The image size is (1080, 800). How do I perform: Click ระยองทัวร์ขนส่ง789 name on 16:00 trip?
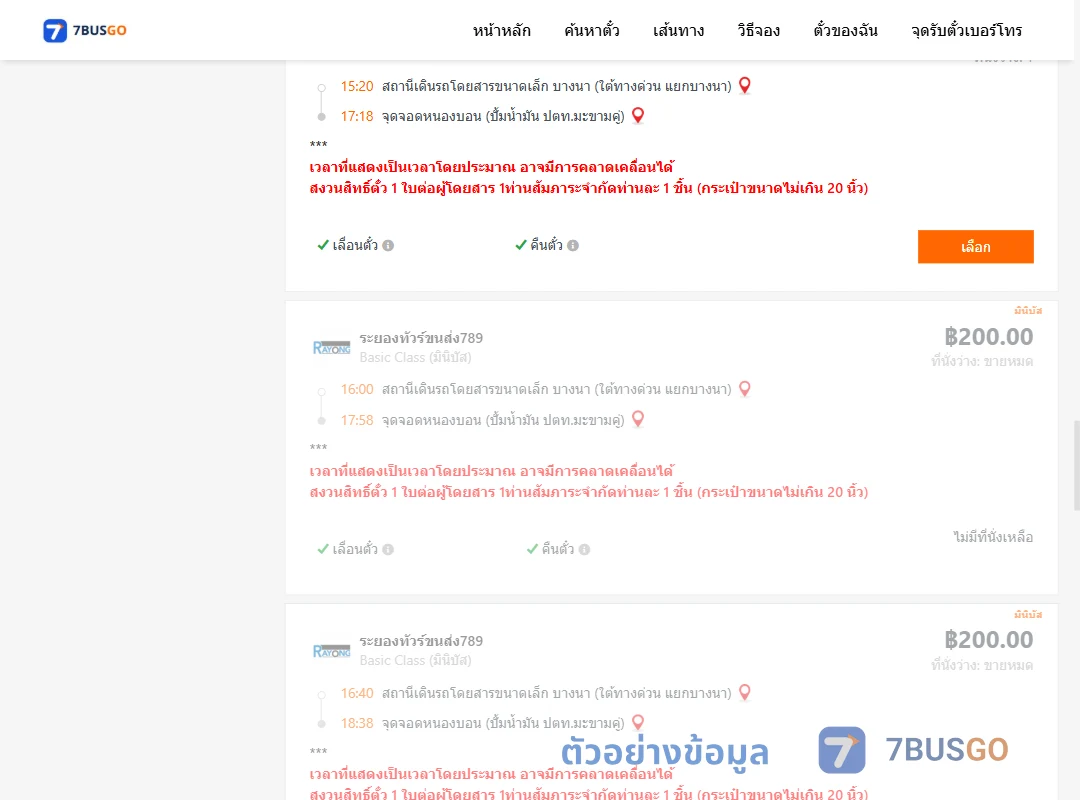pyautogui.click(x=421, y=338)
